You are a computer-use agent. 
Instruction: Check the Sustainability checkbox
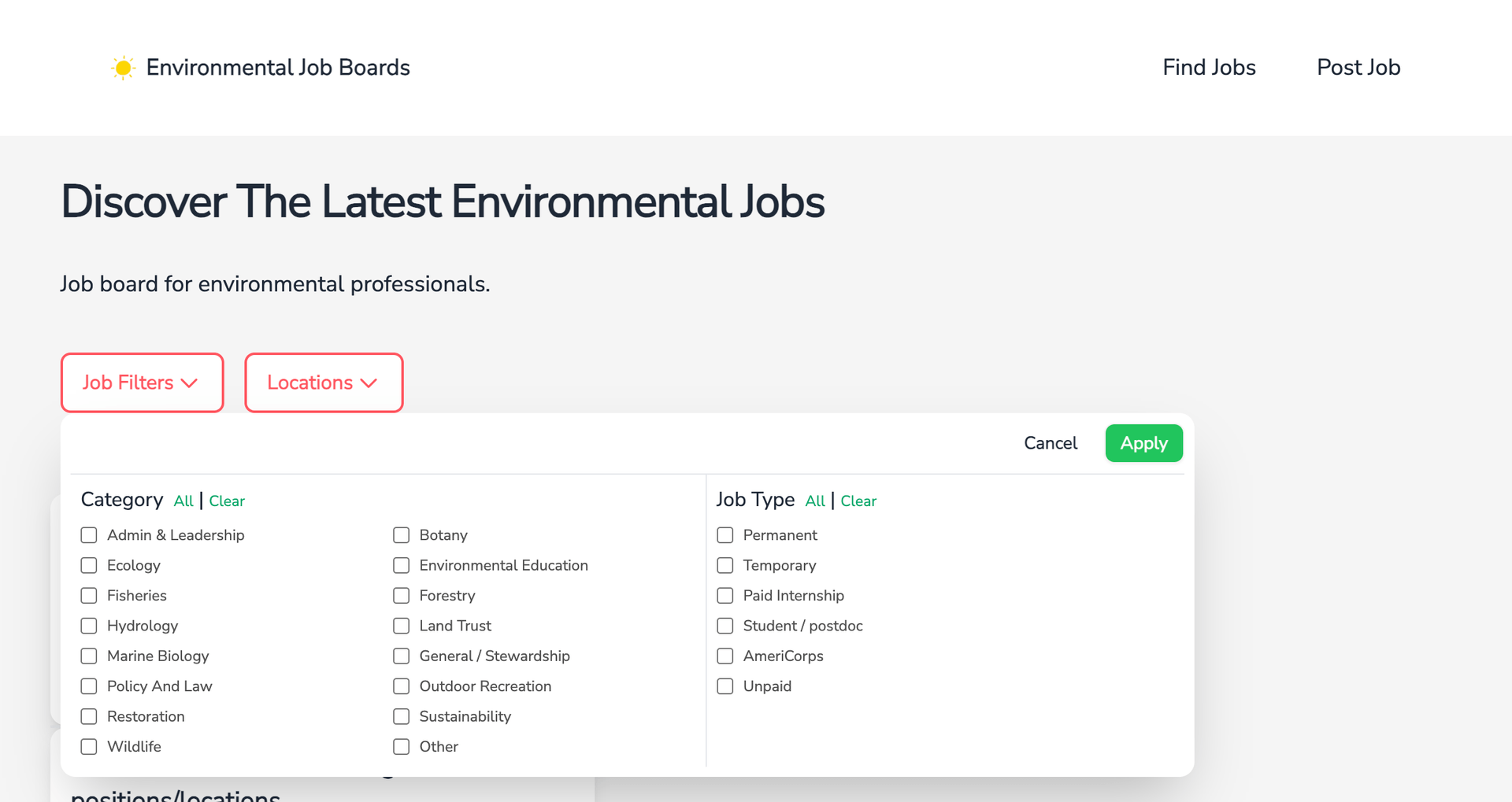coord(402,717)
